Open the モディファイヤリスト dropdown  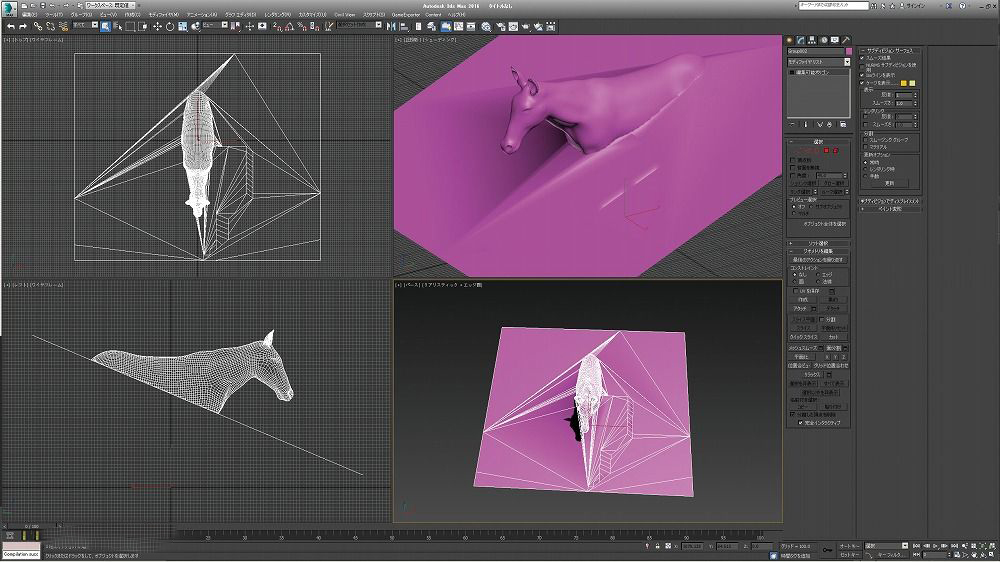pyautogui.click(x=818, y=62)
